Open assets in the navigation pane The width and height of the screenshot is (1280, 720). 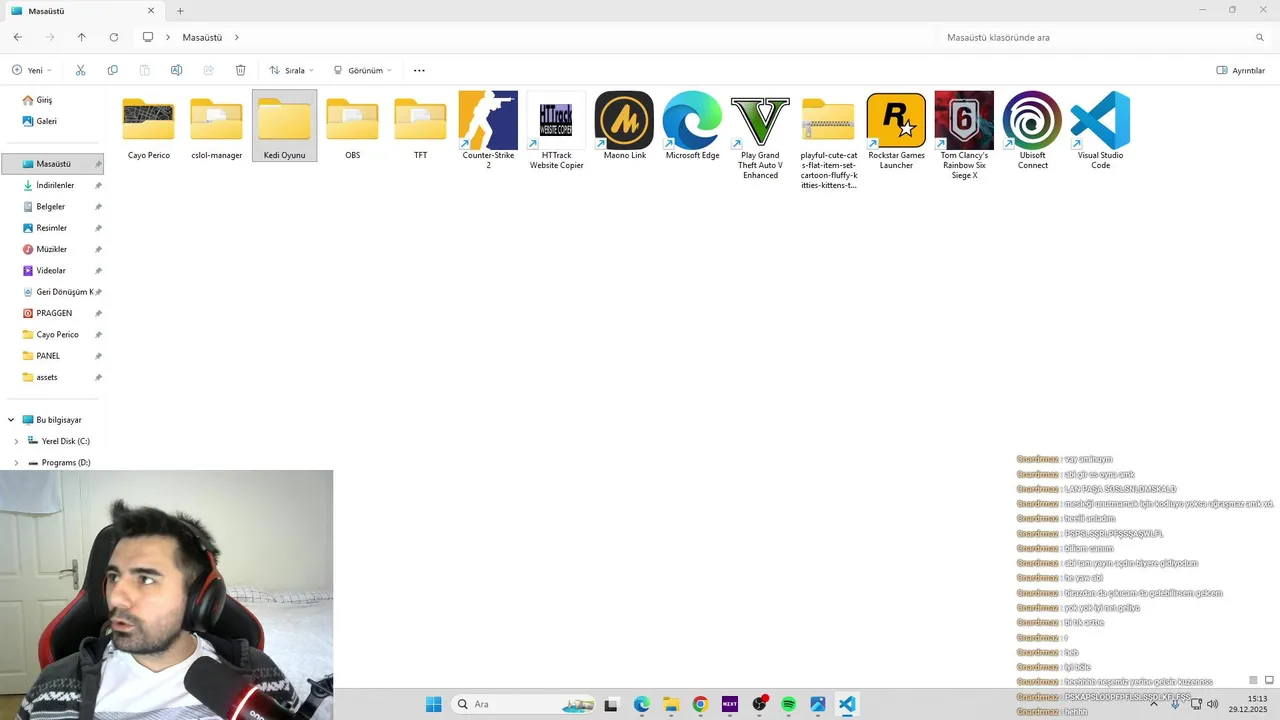46,377
